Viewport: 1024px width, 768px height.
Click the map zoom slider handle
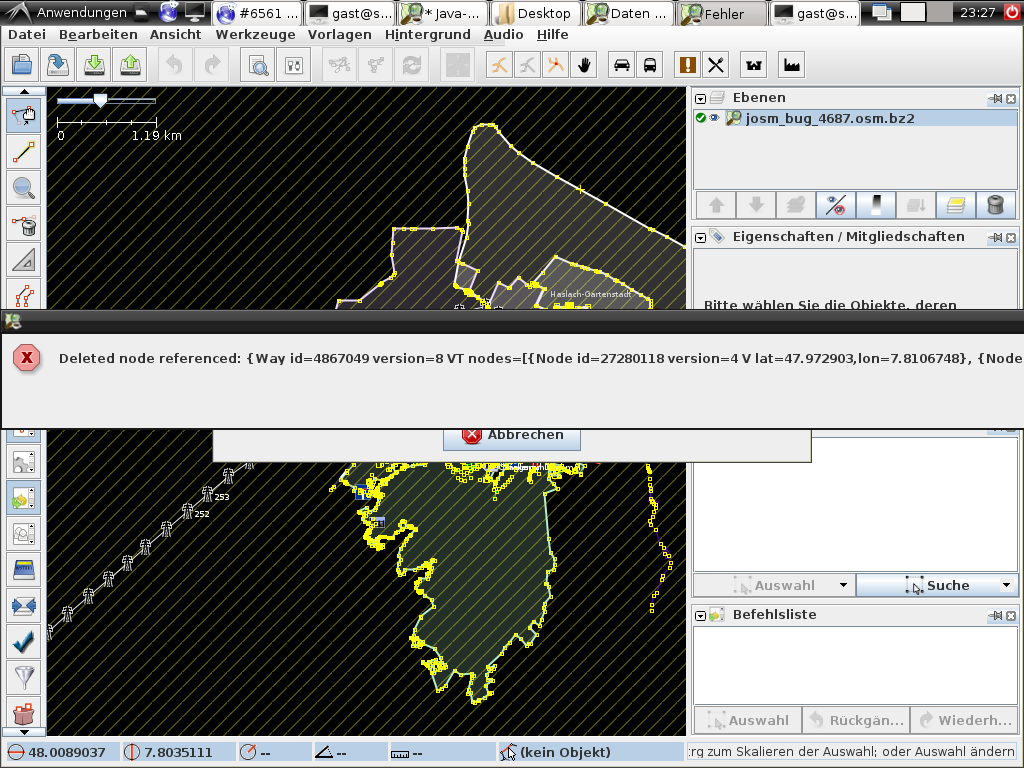100,101
